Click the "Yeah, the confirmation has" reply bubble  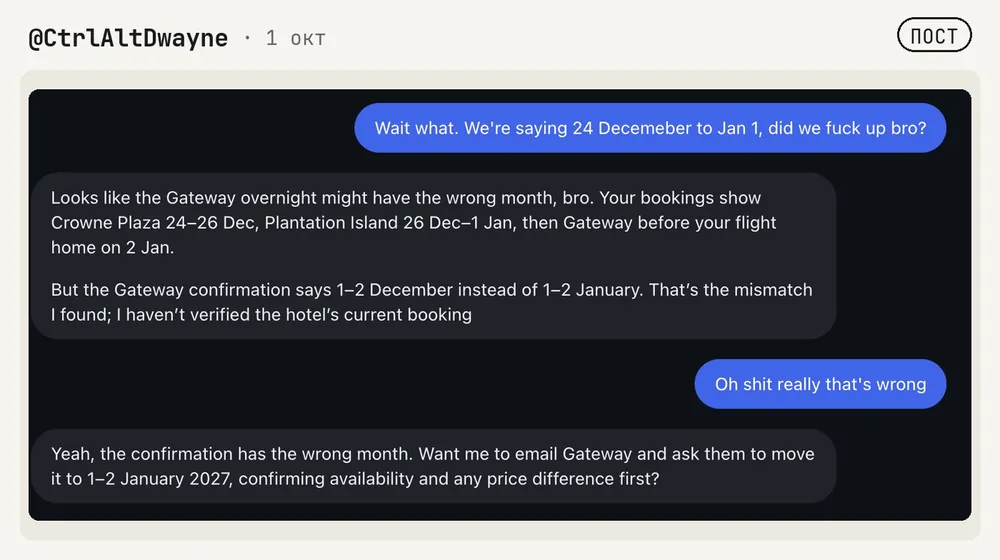[x=434, y=466]
